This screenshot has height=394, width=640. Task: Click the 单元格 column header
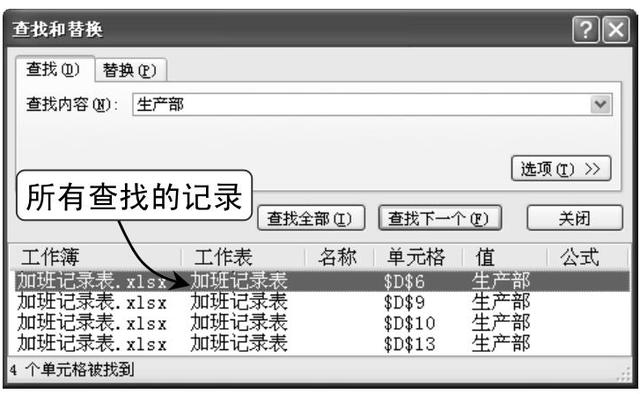click(418, 257)
